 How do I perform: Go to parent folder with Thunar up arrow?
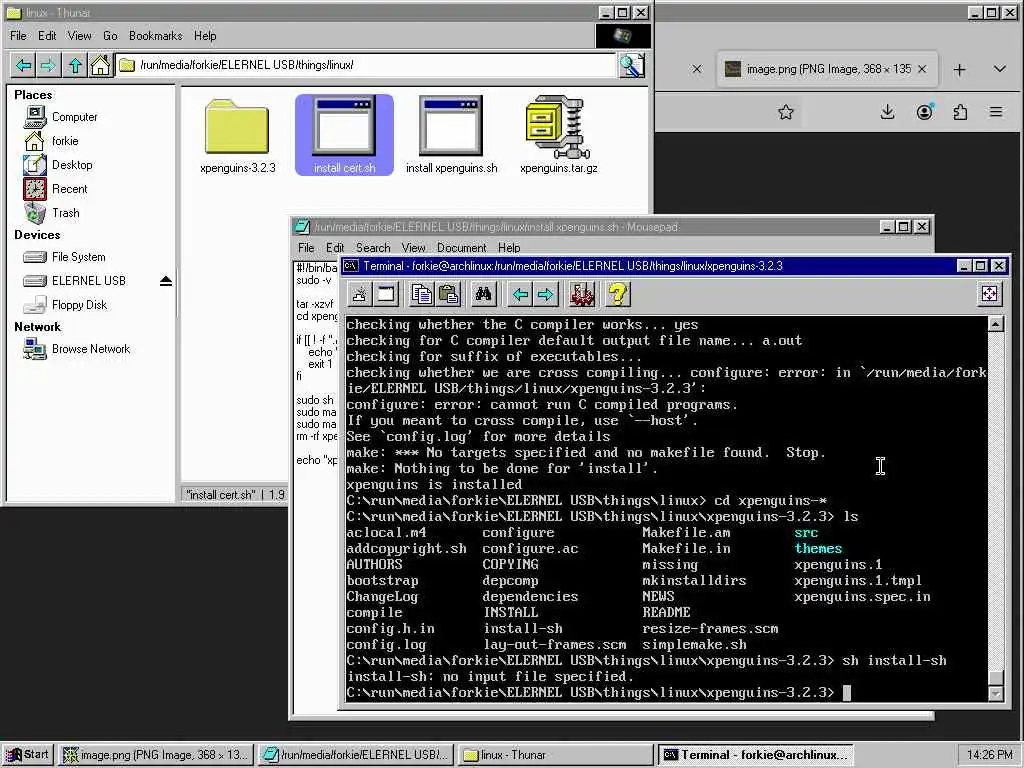click(x=75, y=65)
